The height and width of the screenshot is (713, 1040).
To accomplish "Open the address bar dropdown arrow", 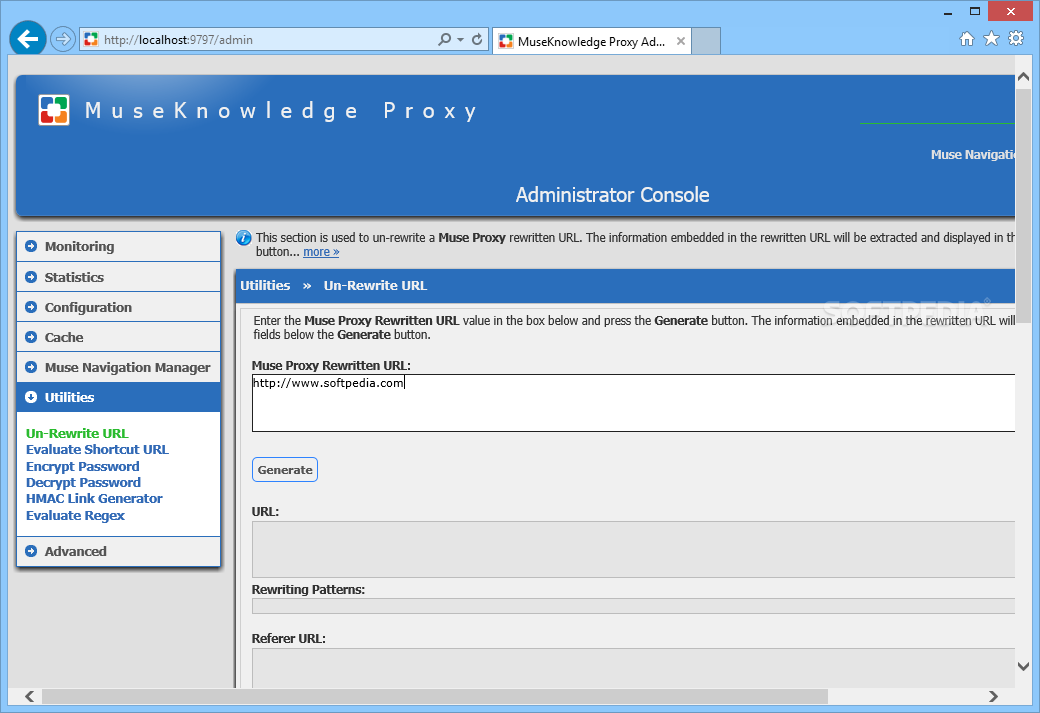I will tap(460, 39).
